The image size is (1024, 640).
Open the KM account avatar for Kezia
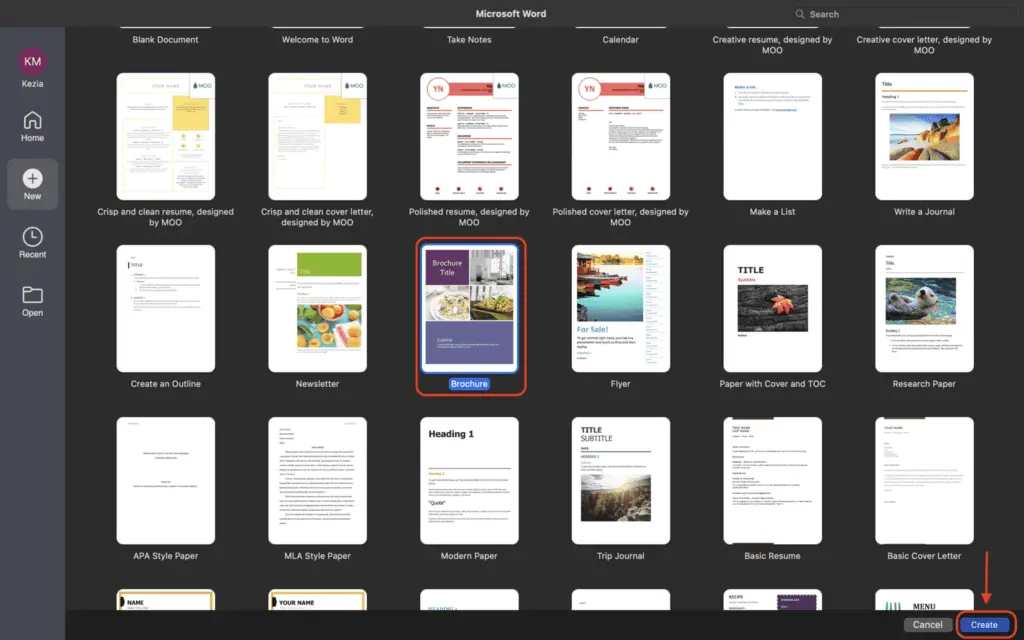pos(32,61)
